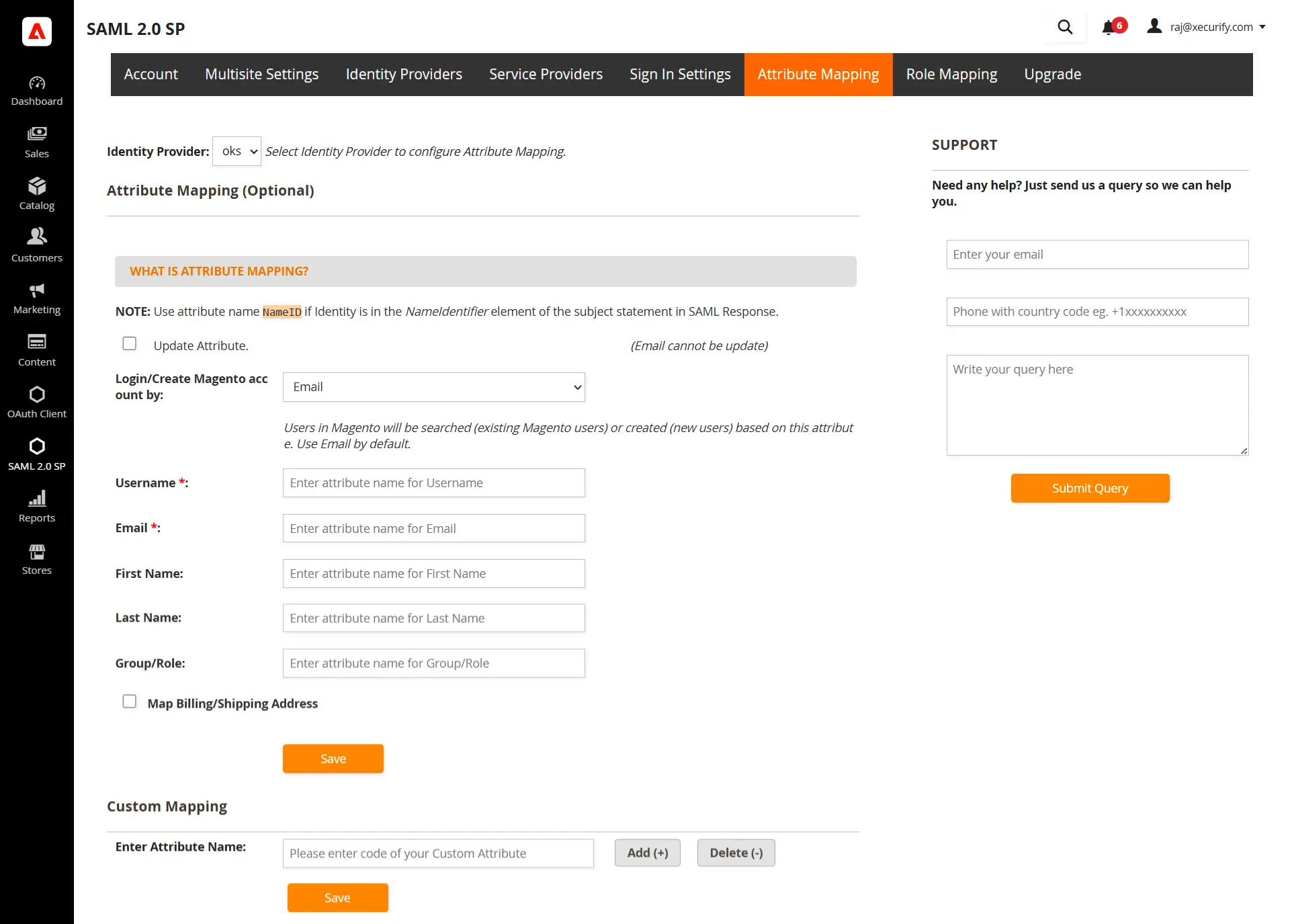Viewport: 1290px width, 924px height.
Task: Click the highlighted NameID code text
Action: tap(282, 312)
